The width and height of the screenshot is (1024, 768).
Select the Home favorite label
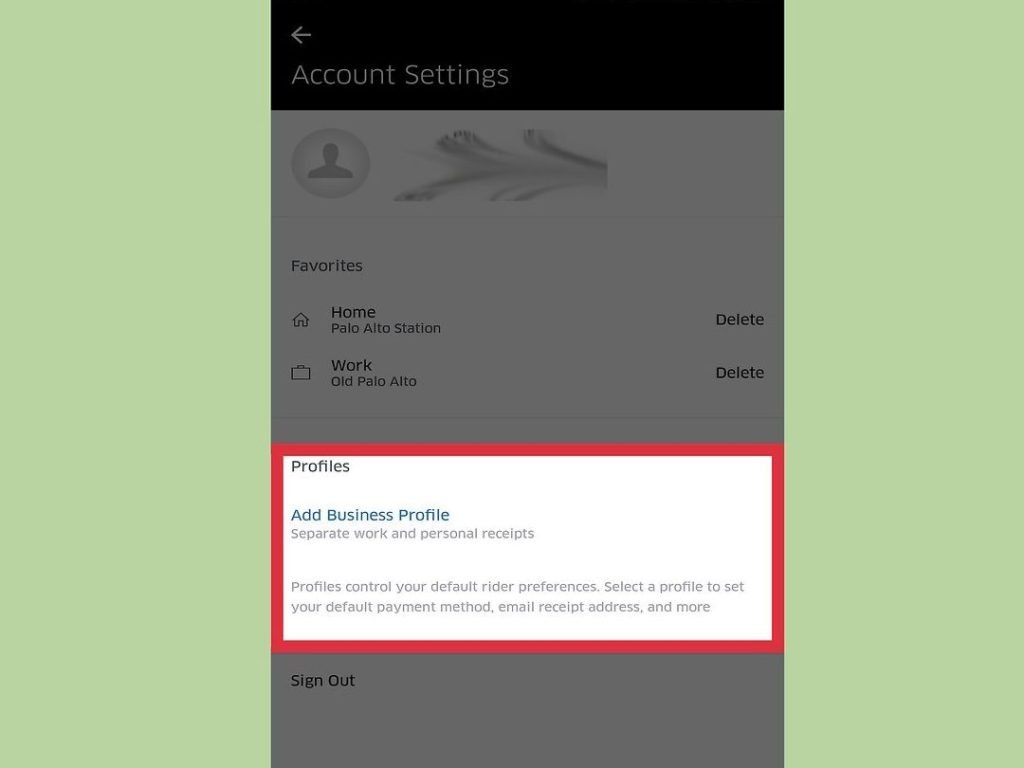point(353,312)
